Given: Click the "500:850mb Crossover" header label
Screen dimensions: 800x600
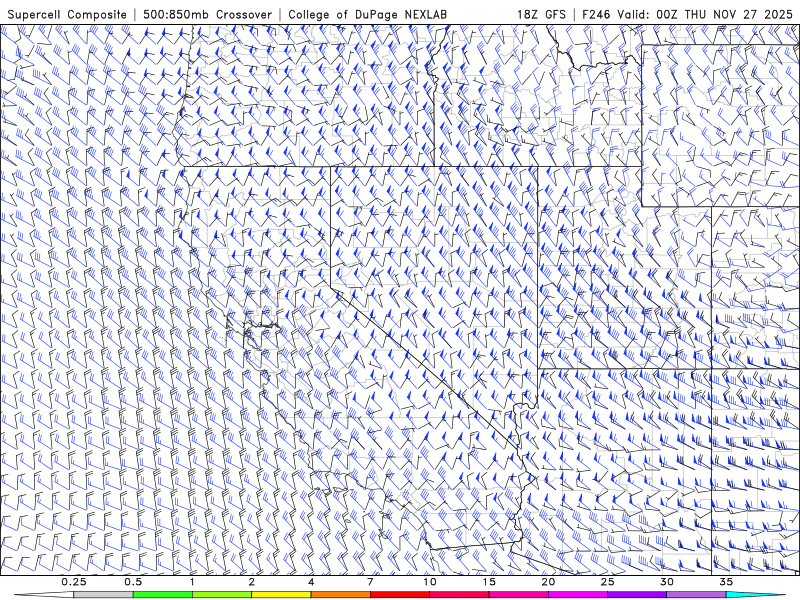Looking at the screenshot, I should coord(207,14).
